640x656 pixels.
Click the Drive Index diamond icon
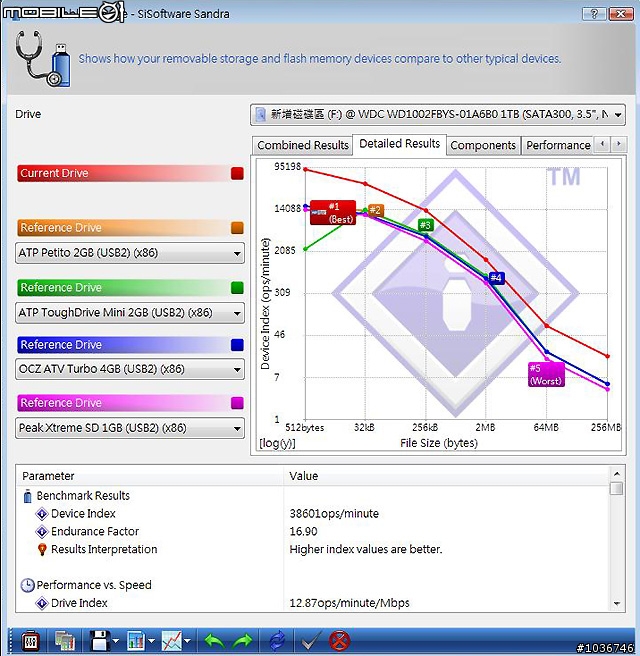click(42, 603)
